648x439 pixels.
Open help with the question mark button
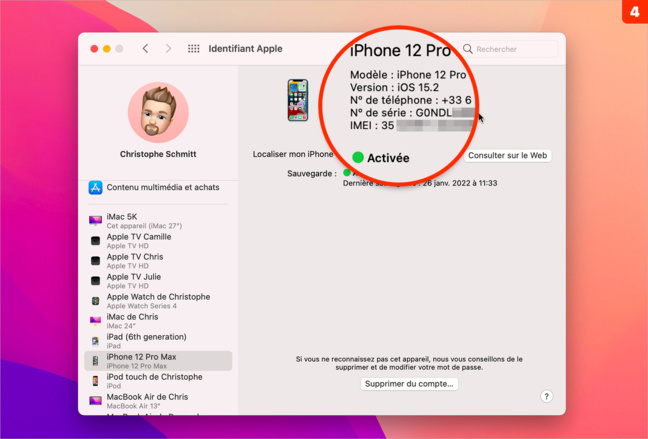coord(546,397)
